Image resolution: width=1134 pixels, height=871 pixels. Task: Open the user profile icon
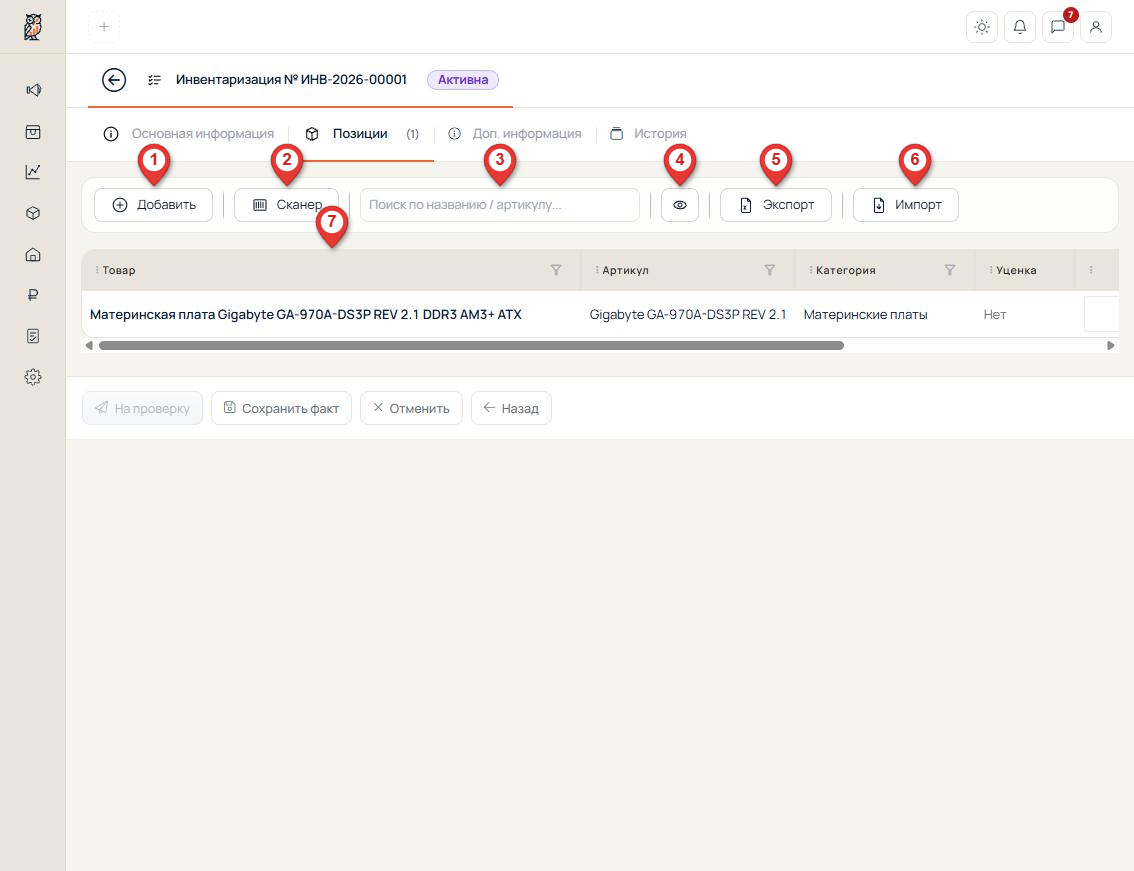coord(1096,27)
